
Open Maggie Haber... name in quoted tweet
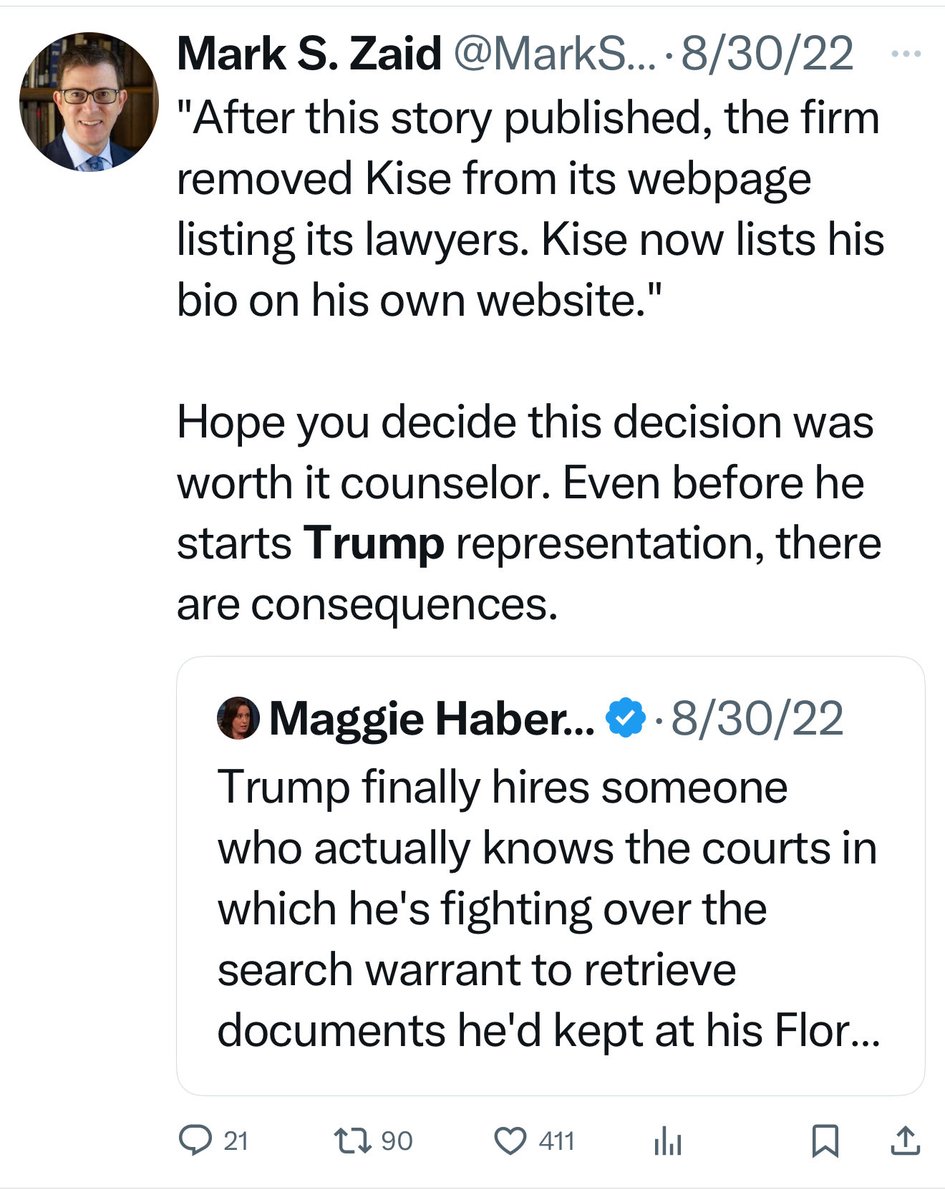[432, 718]
